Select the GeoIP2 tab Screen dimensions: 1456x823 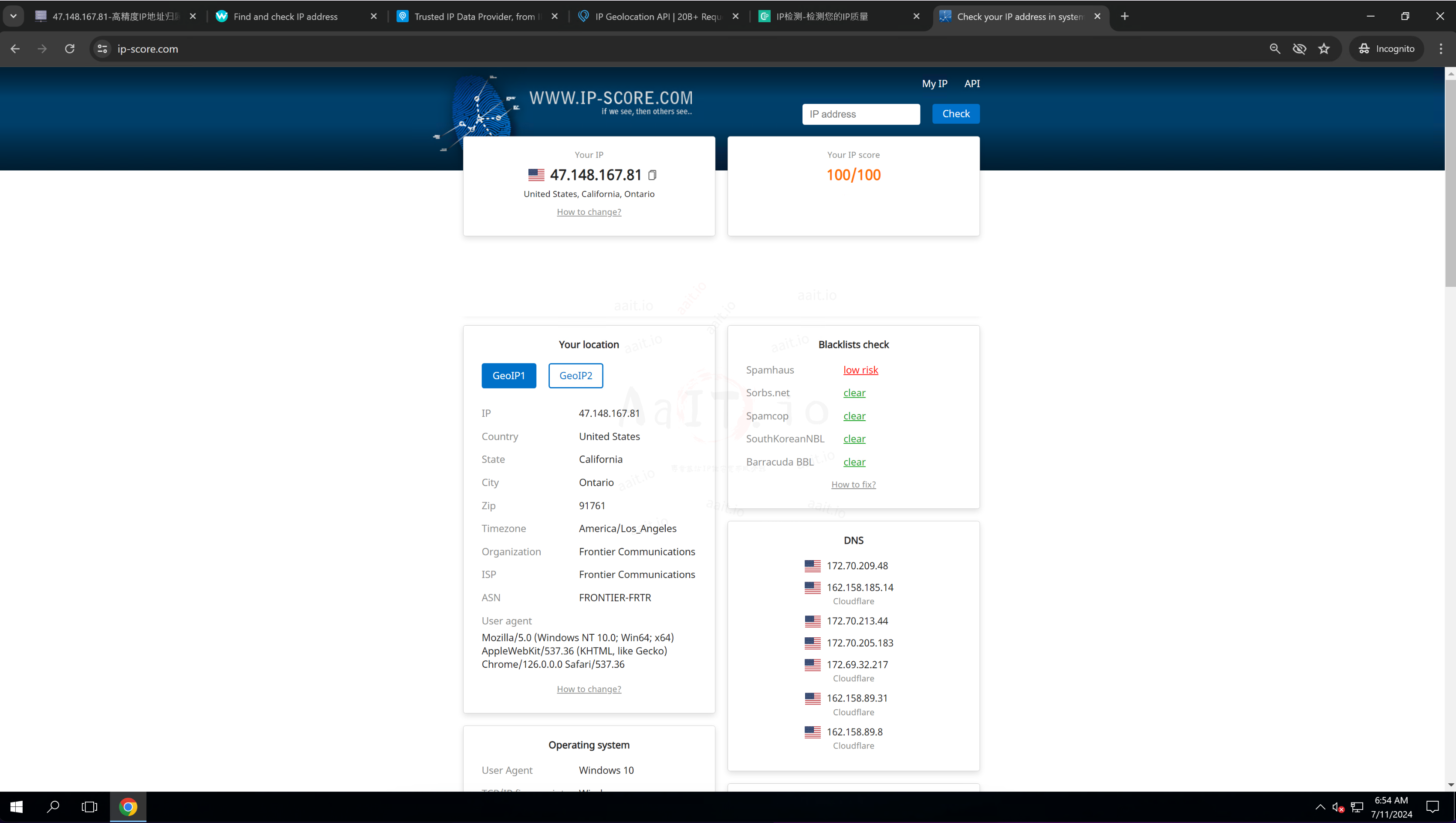576,375
